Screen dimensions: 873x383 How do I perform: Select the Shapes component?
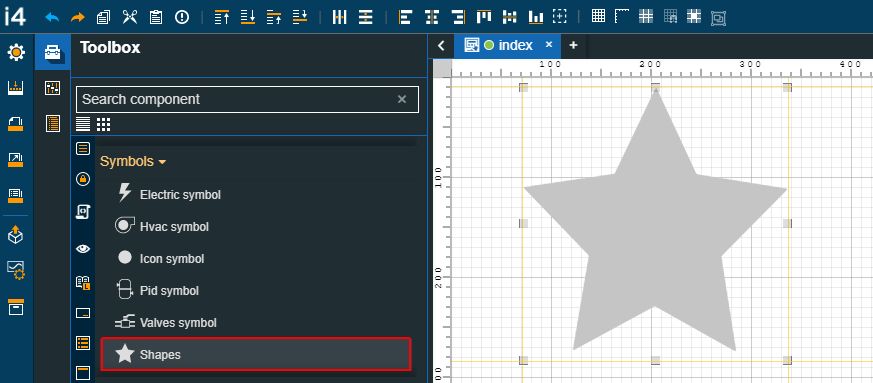point(256,354)
